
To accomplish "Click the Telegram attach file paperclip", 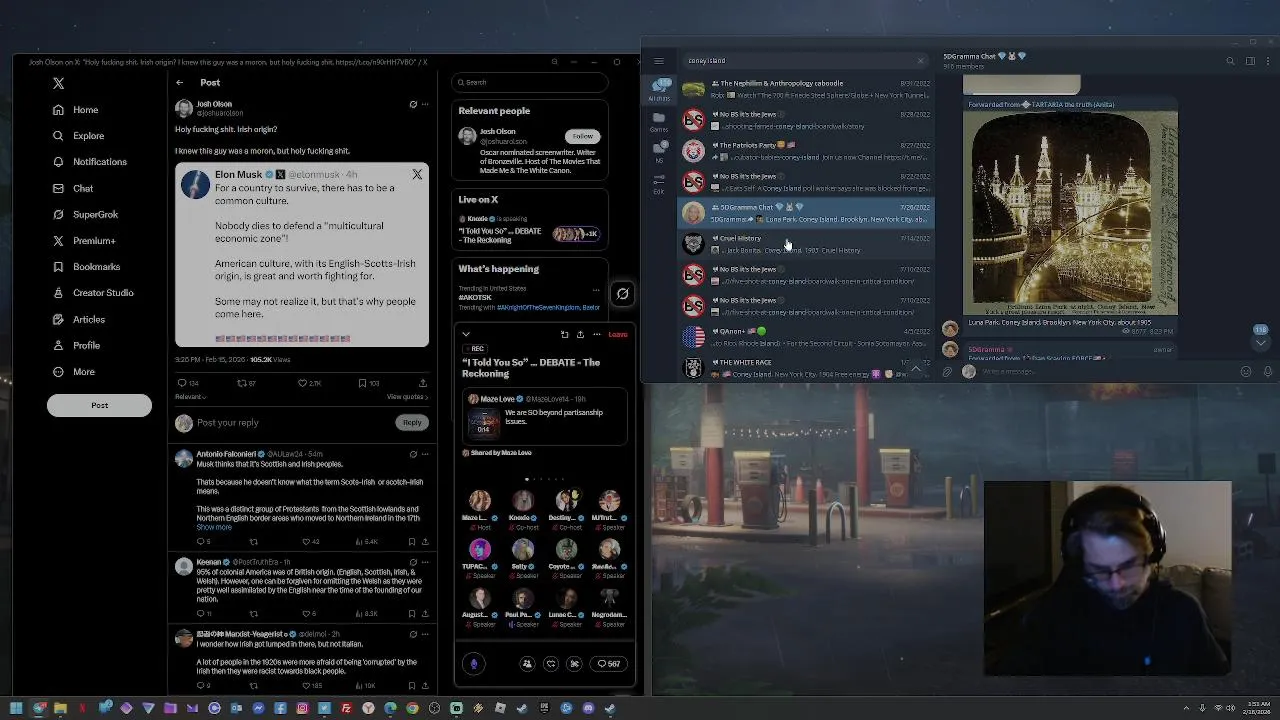I will pos(947,372).
